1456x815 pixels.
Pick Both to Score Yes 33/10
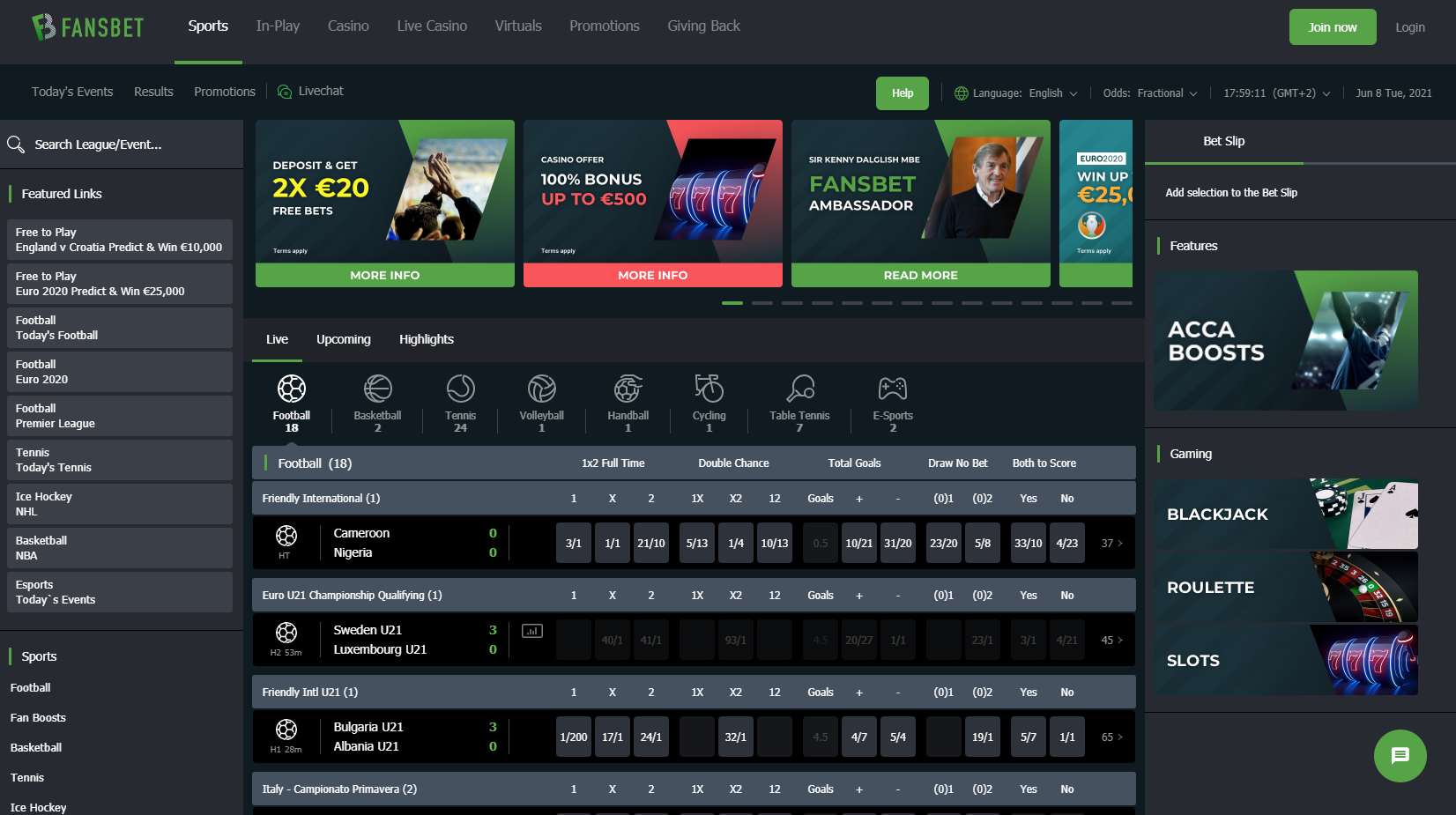point(1029,544)
